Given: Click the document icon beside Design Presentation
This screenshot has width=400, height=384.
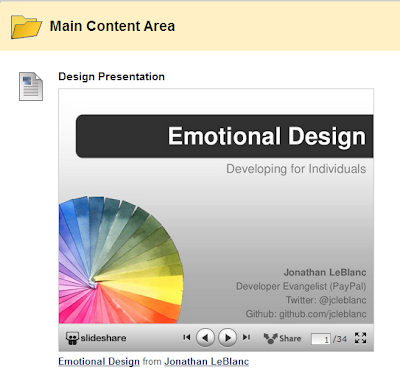Looking at the screenshot, I should click(31, 86).
